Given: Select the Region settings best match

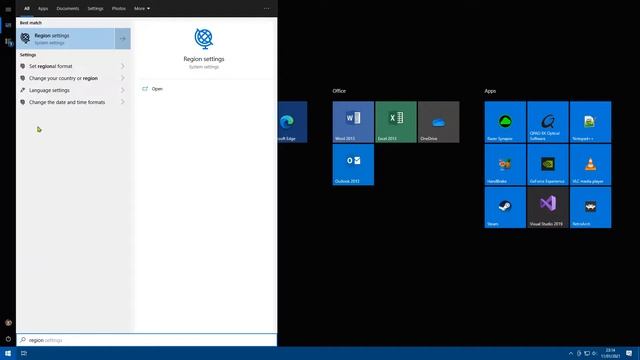Looking at the screenshot, I should [x=65, y=39].
